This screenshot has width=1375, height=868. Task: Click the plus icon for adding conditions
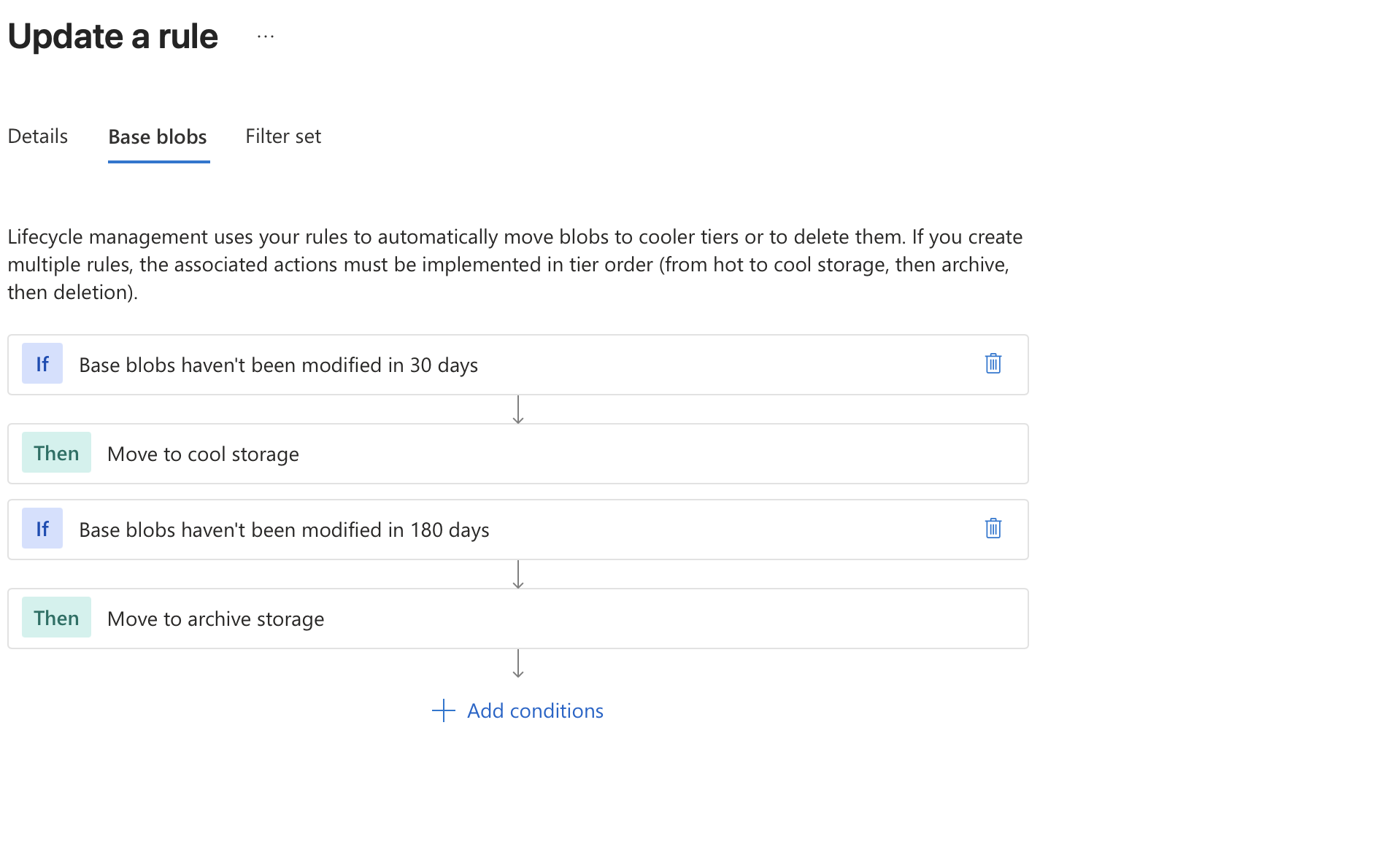[x=443, y=710]
